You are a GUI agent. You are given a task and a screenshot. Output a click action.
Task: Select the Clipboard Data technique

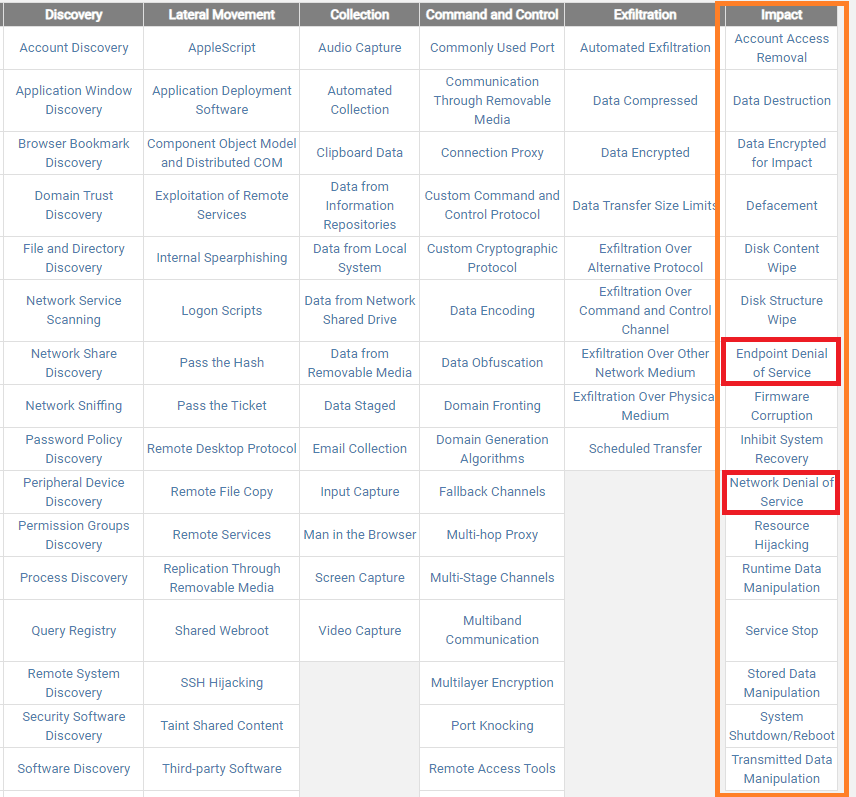(x=359, y=153)
